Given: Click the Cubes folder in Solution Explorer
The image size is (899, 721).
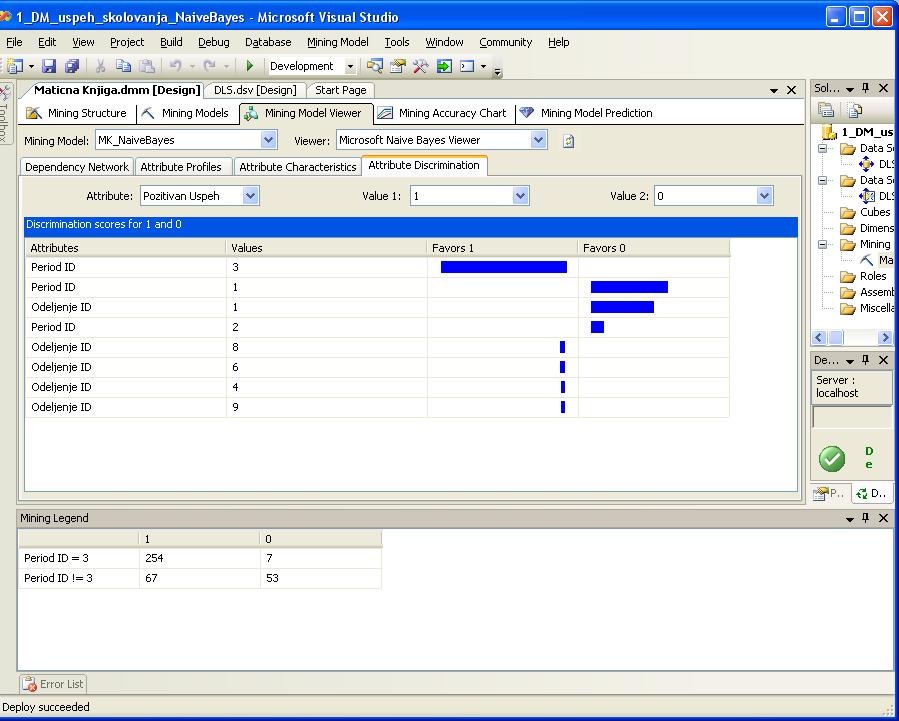Looking at the screenshot, I should [x=866, y=213].
